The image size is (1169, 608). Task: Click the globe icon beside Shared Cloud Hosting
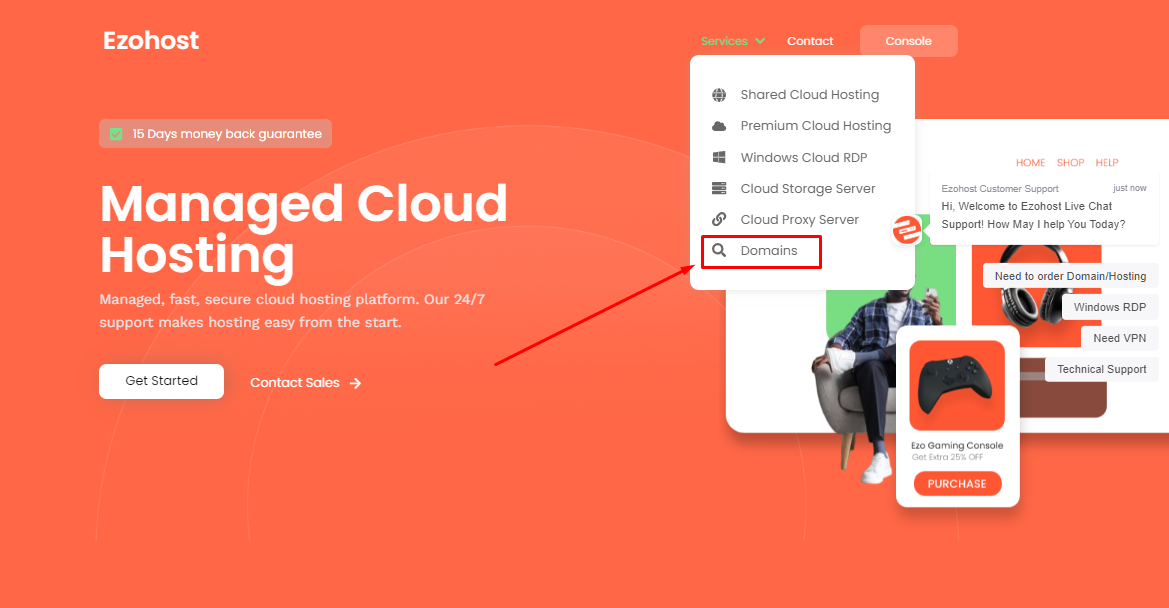tap(719, 95)
